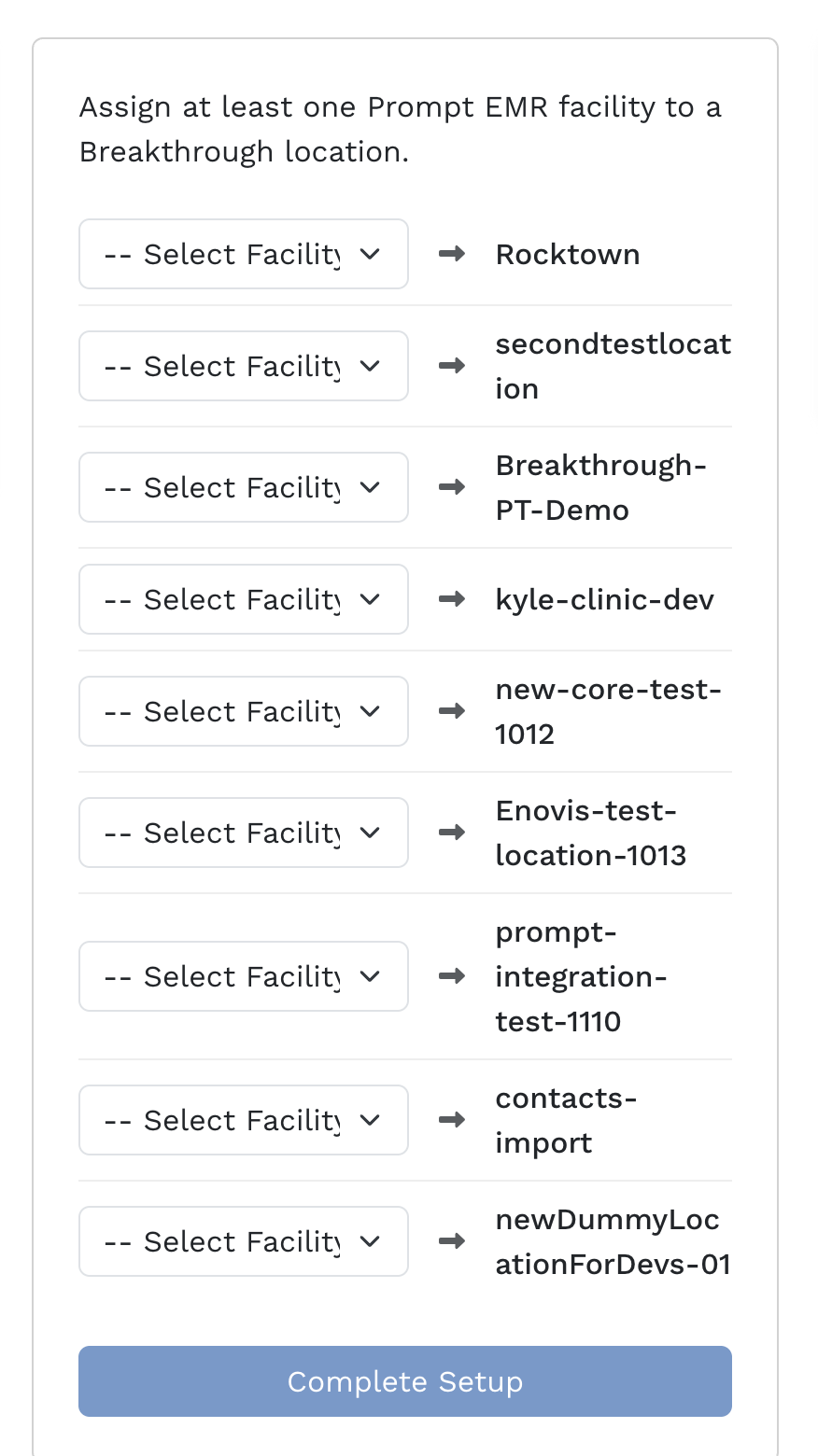Open the facility dropdown for prompt-integration-test-1110
Screen dimensions: 818x1456
coord(243,976)
